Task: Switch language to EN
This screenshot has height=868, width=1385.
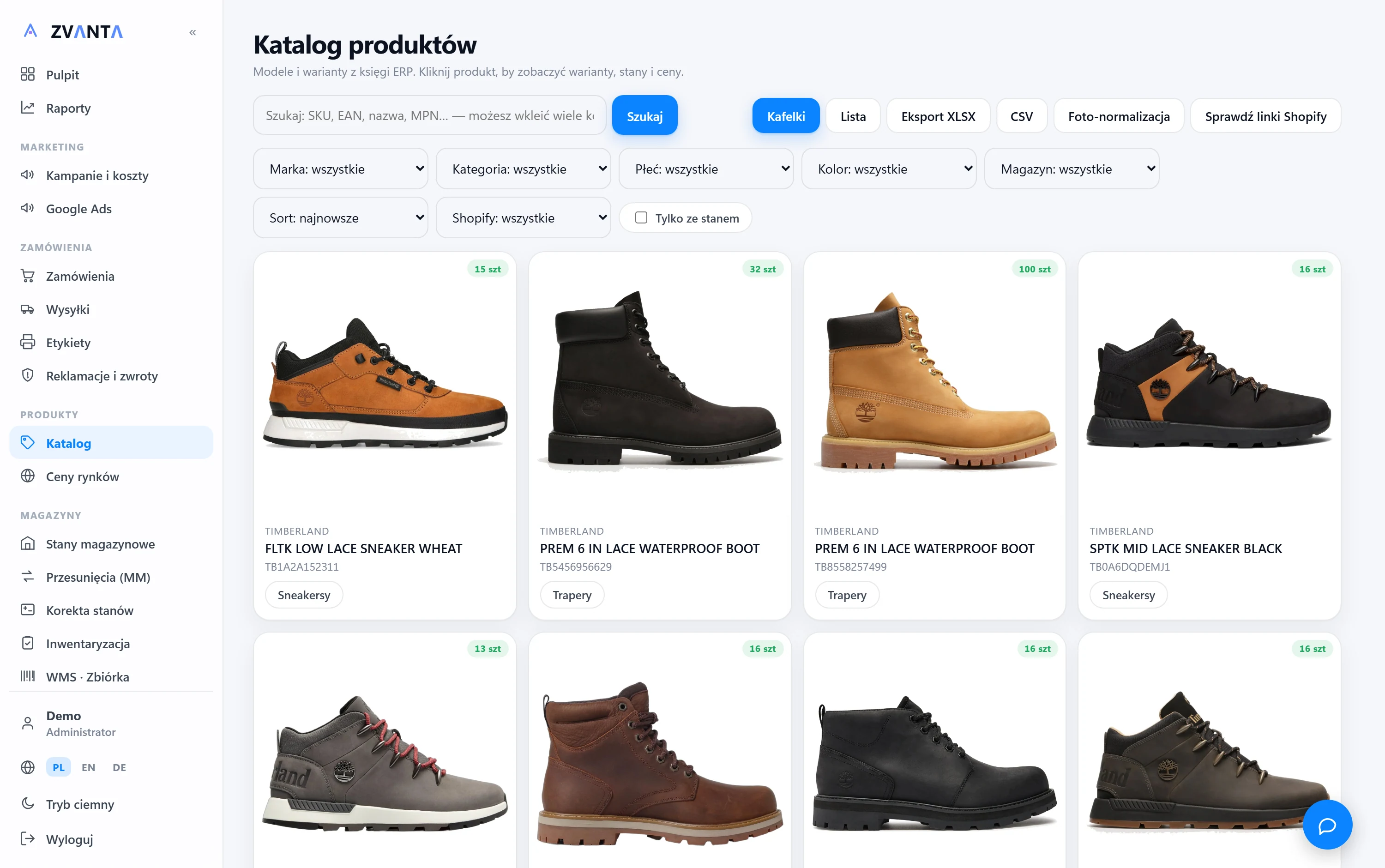Action: coord(88,767)
